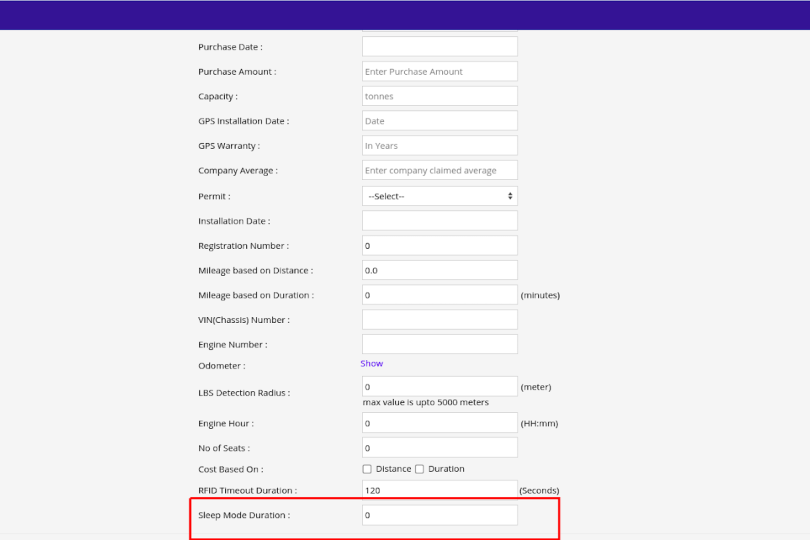Open the Permit dropdown
This screenshot has width=810, height=540.
point(439,196)
